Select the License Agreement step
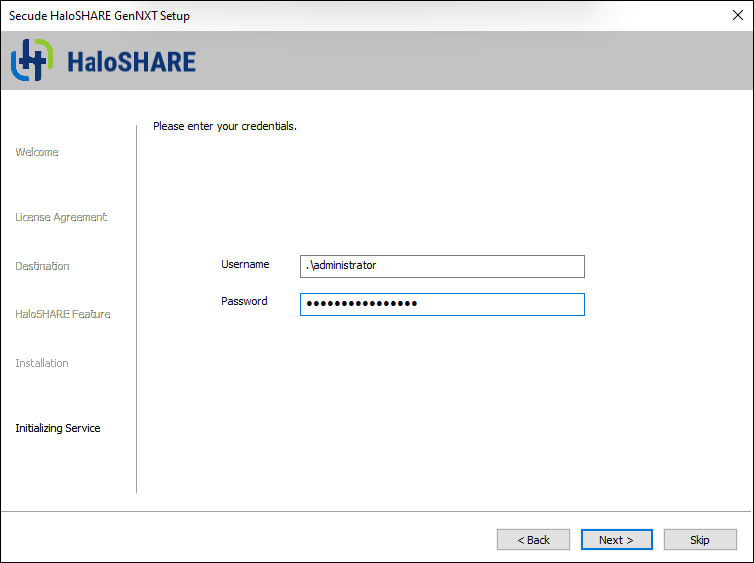Viewport: 754px width, 563px height. [x=61, y=217]
